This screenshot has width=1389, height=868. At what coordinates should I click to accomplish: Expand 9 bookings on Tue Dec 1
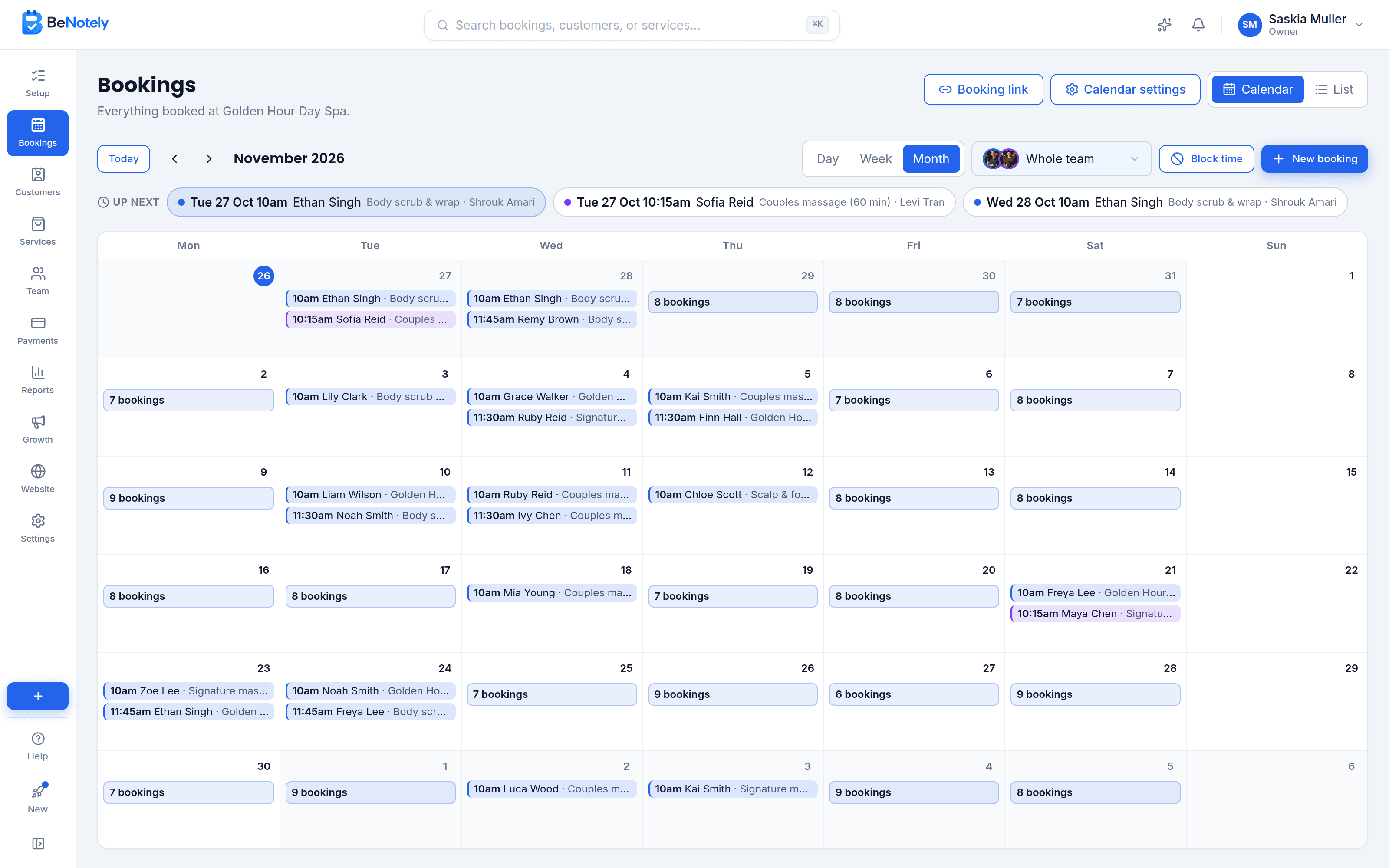(x=370, y=792)
